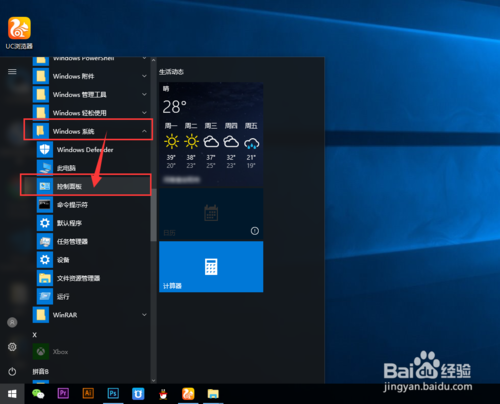Image resolution: width=500 pixels, height=404 pixels.
Task: Jump to letter X section header
Action: tap(35, 335)
